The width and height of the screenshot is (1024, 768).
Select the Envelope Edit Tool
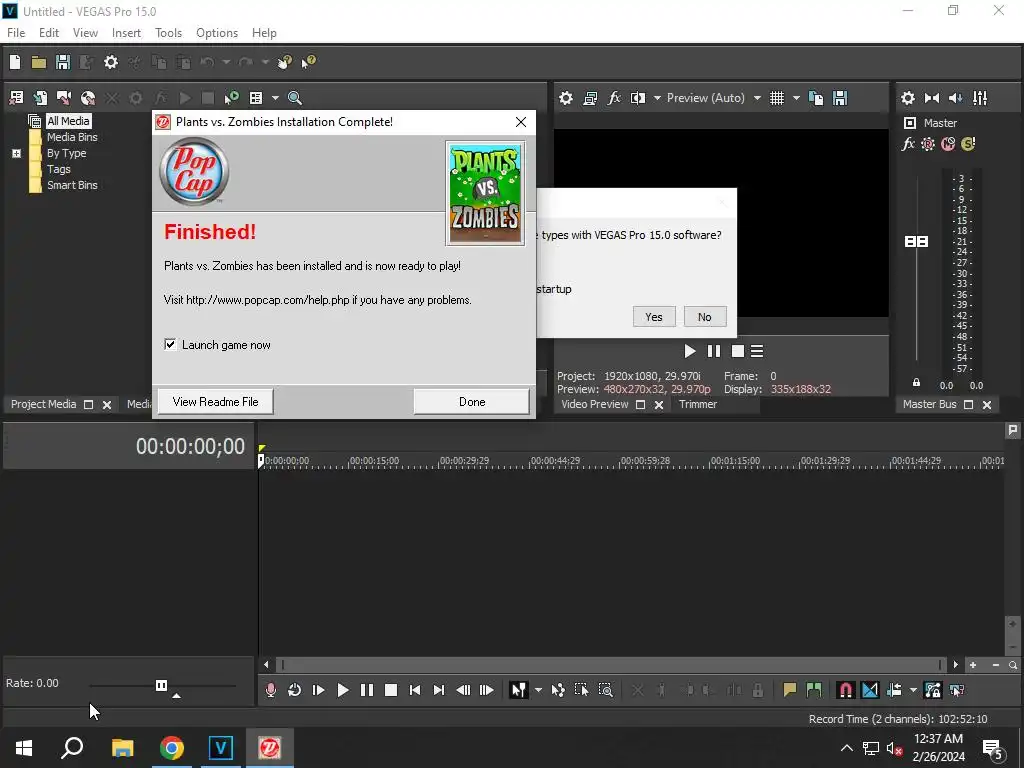[558, 690]
